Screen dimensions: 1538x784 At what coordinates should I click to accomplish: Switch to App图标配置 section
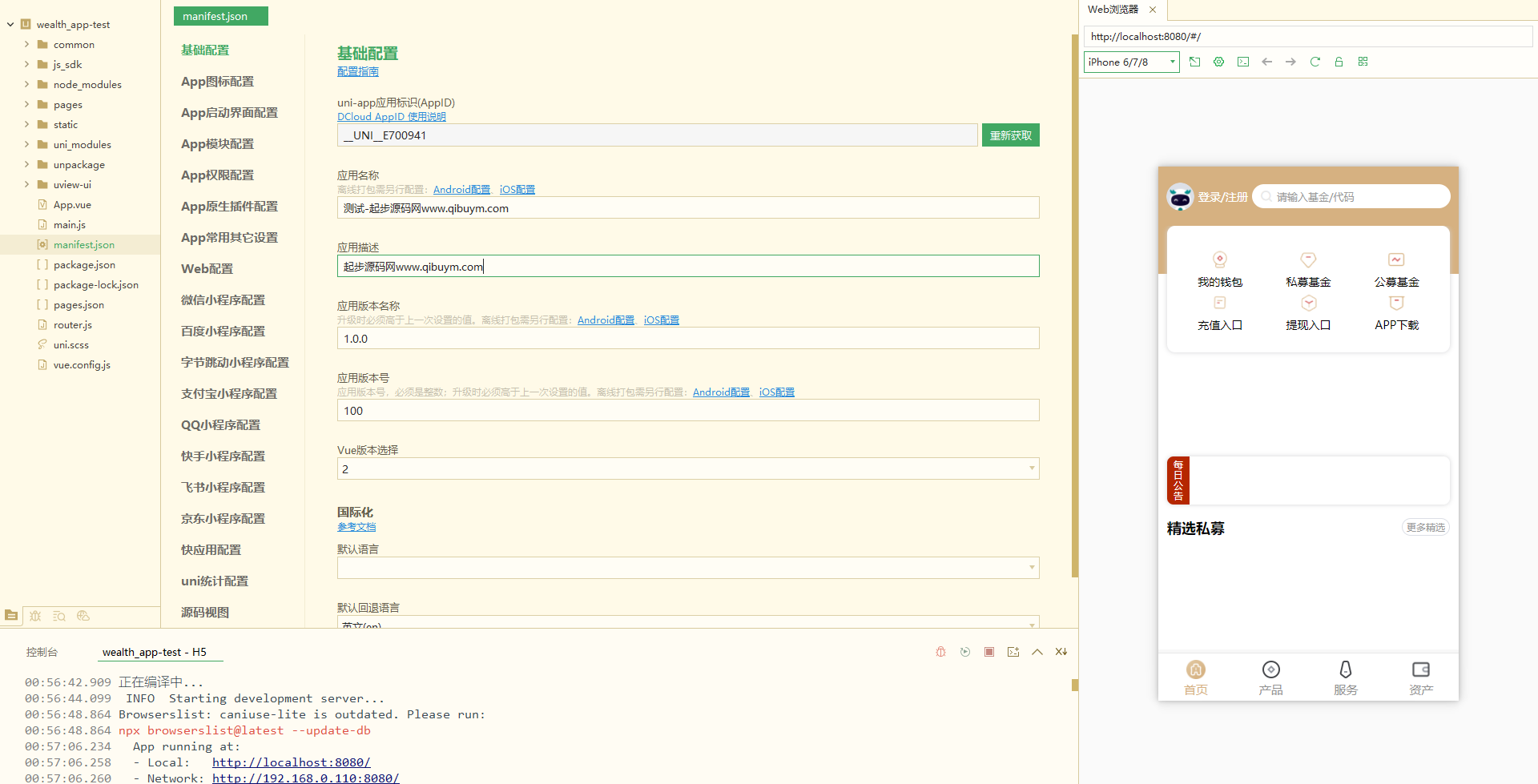(x=217, y=82)
